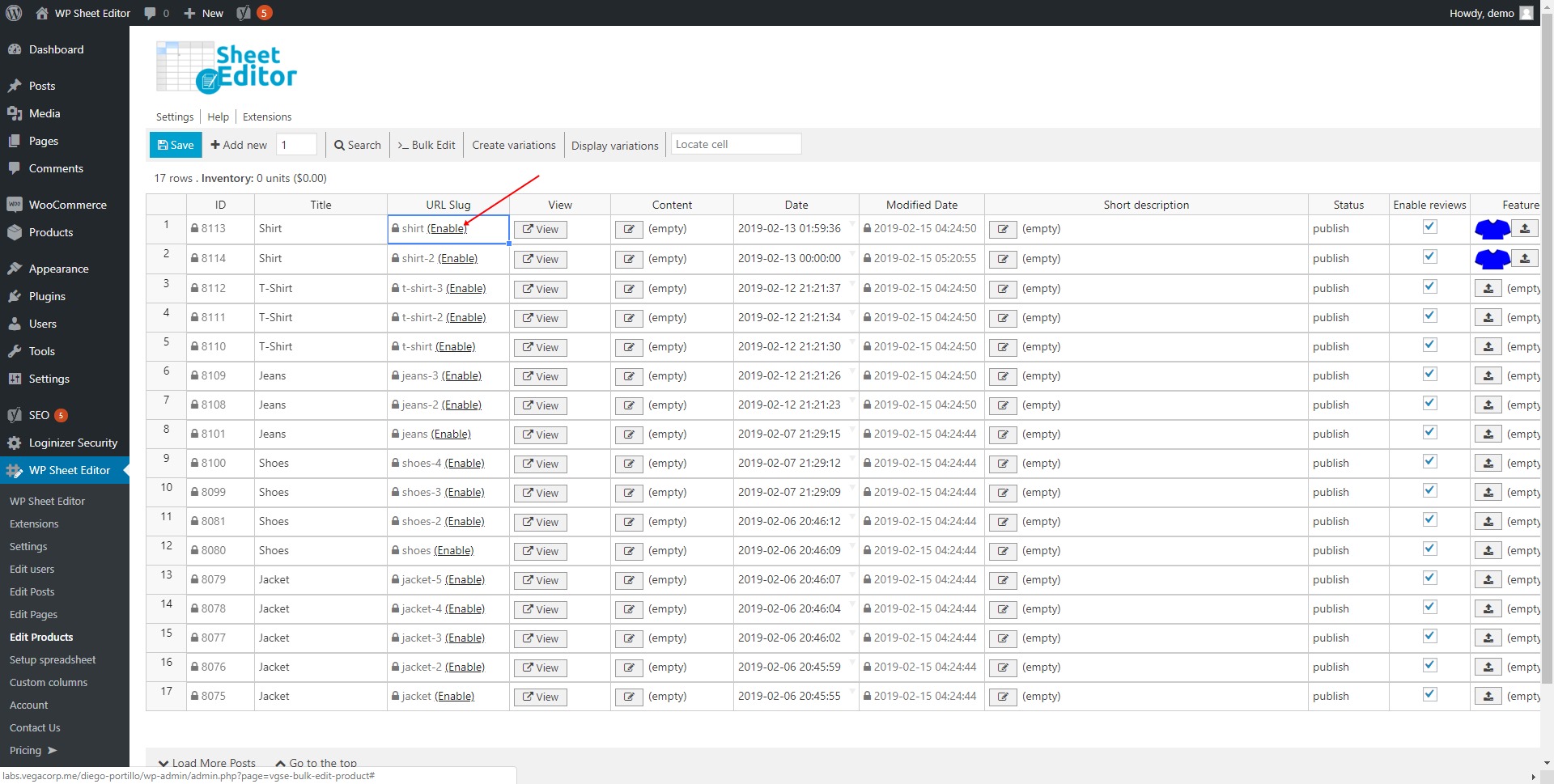Screen dimensions: 1554x784
Task: Select Edit Posts in the sidebar submenu
Action: coord(32,591)
